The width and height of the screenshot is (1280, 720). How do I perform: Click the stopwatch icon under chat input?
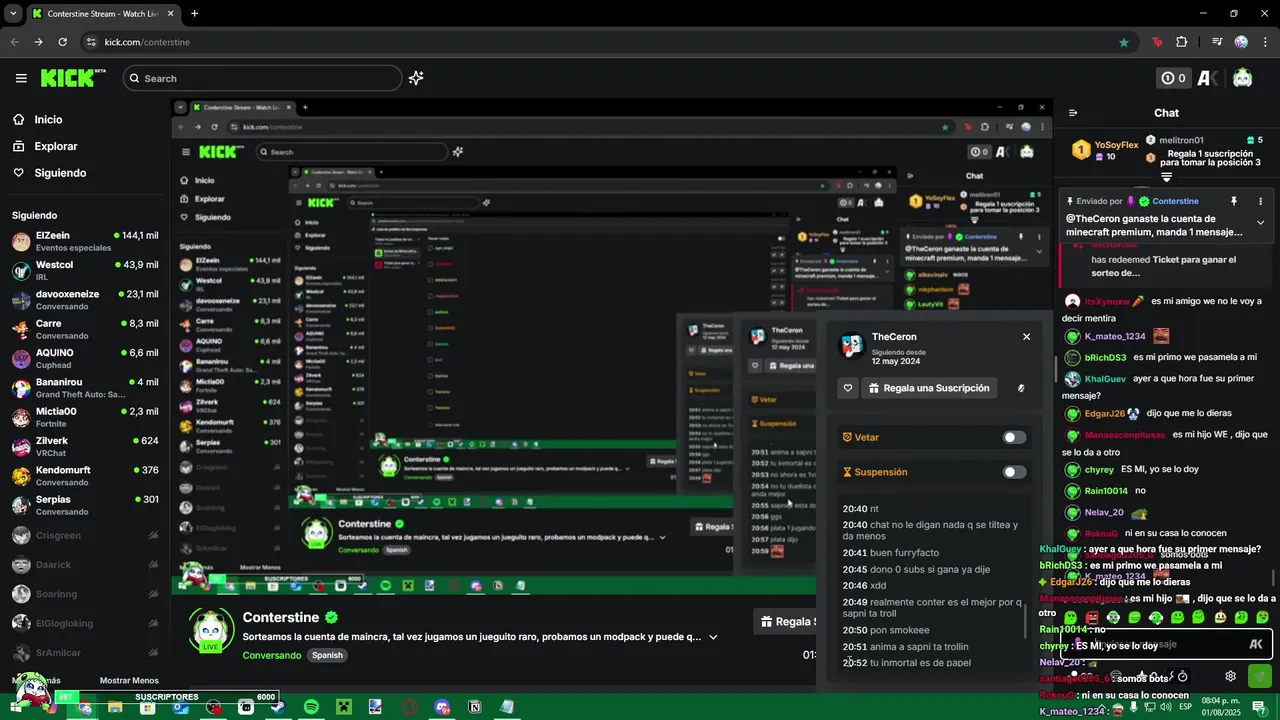coord(1183,676)
